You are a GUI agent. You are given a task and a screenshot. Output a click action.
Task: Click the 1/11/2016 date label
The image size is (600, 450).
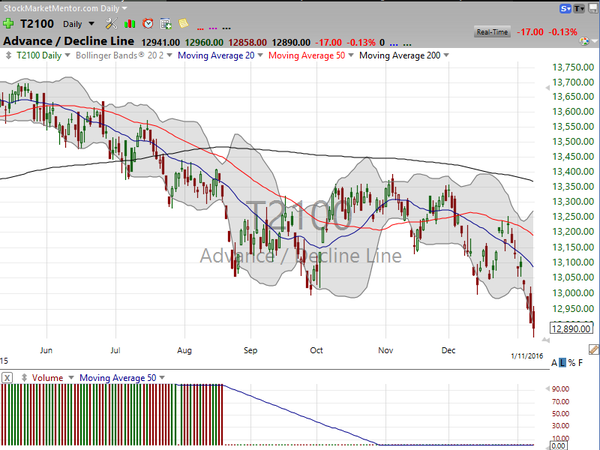pos(527,356)
